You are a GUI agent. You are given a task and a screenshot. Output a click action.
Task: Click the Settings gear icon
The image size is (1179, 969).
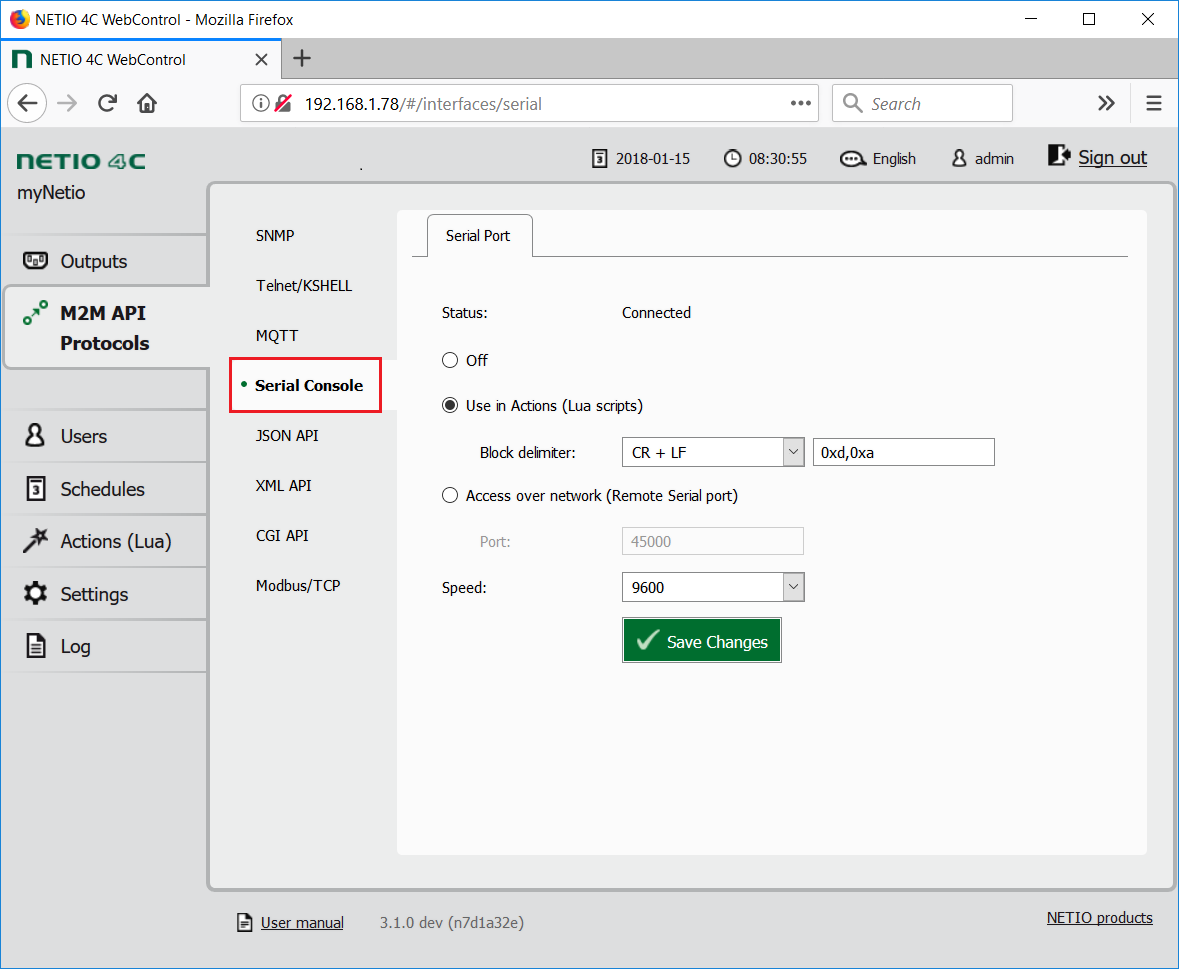pos(35,593)
